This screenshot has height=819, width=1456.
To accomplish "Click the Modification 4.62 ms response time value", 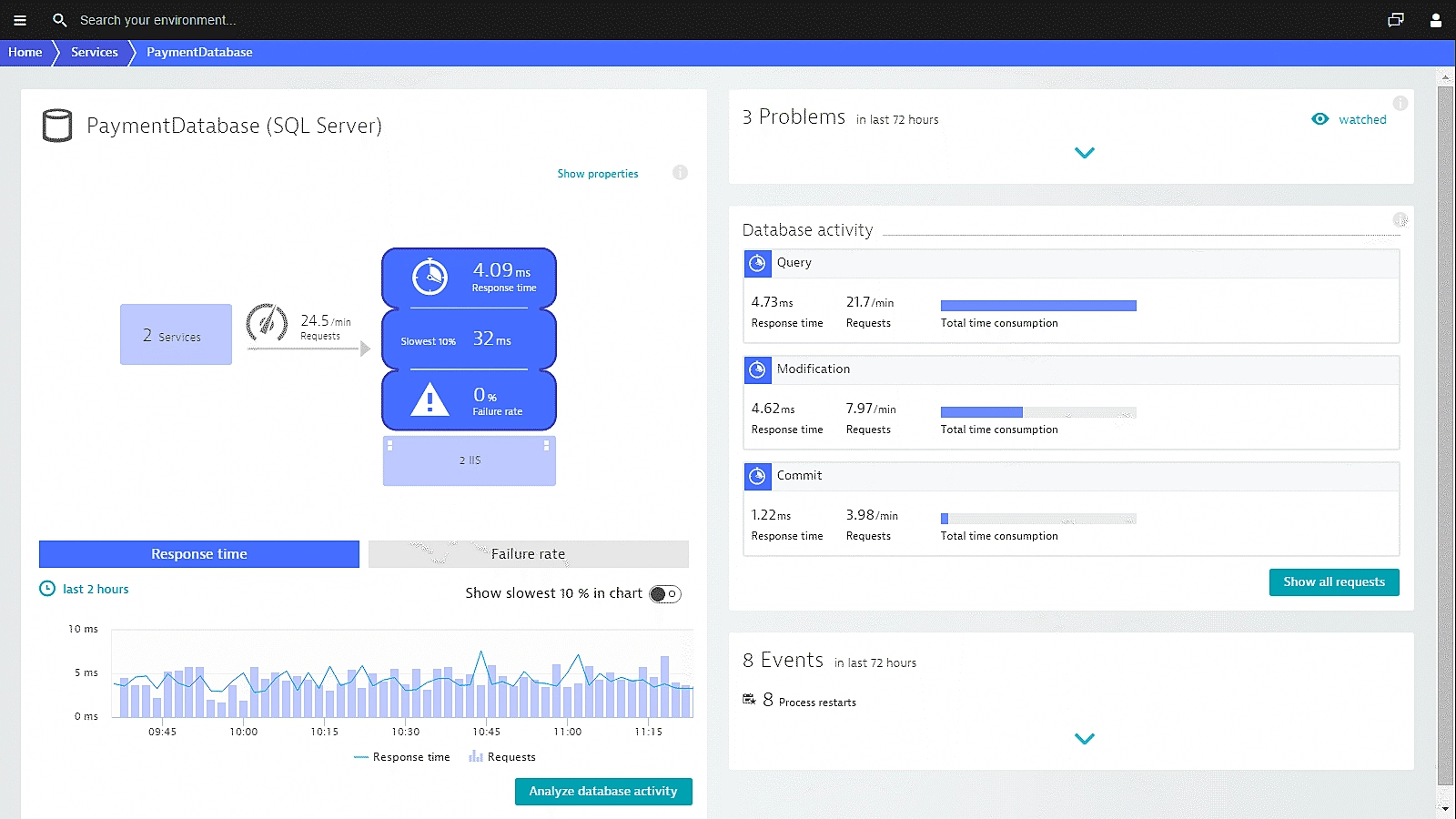I will [773, 409].
